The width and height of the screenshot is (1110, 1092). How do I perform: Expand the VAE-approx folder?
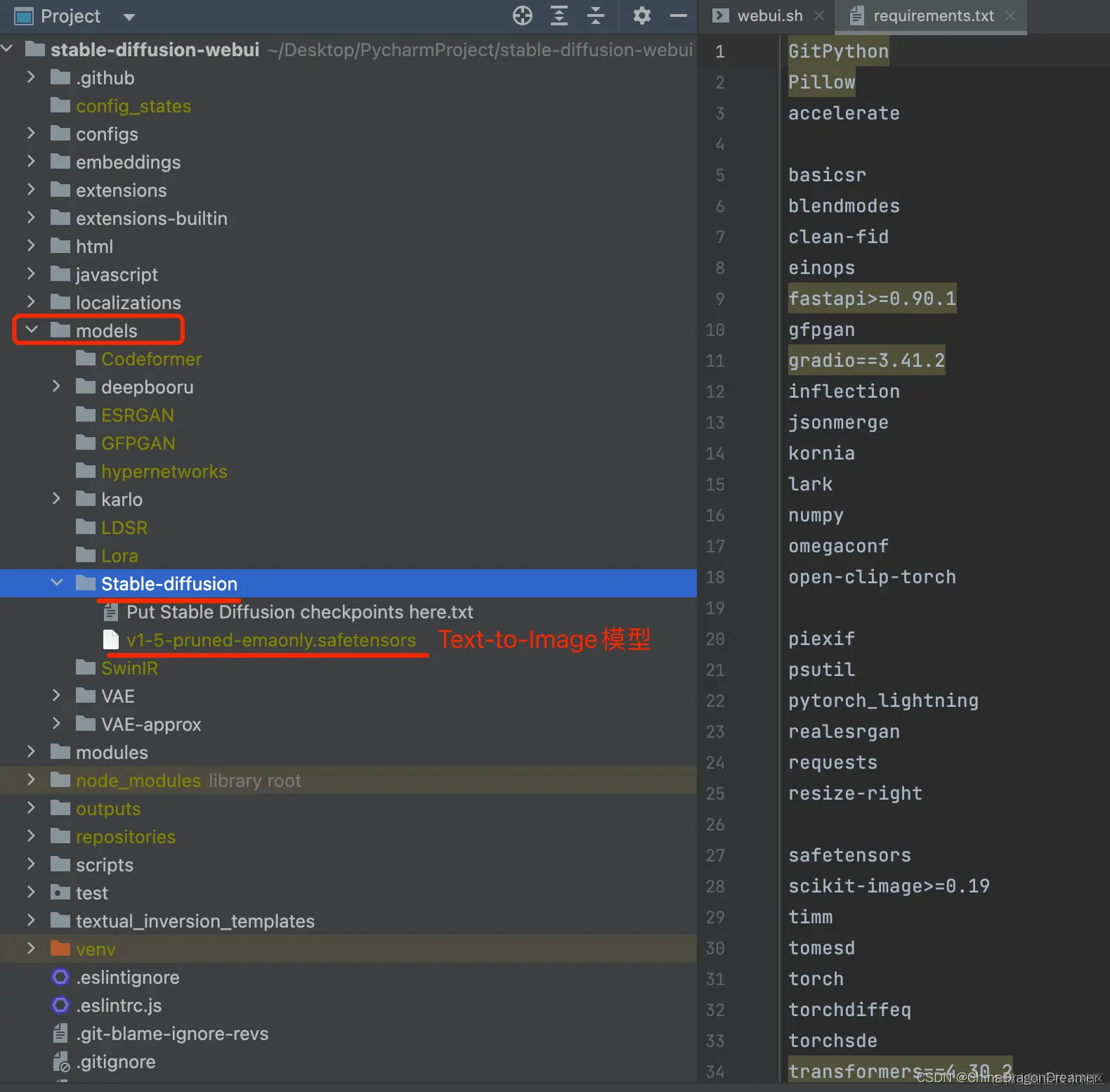[56, 723]
